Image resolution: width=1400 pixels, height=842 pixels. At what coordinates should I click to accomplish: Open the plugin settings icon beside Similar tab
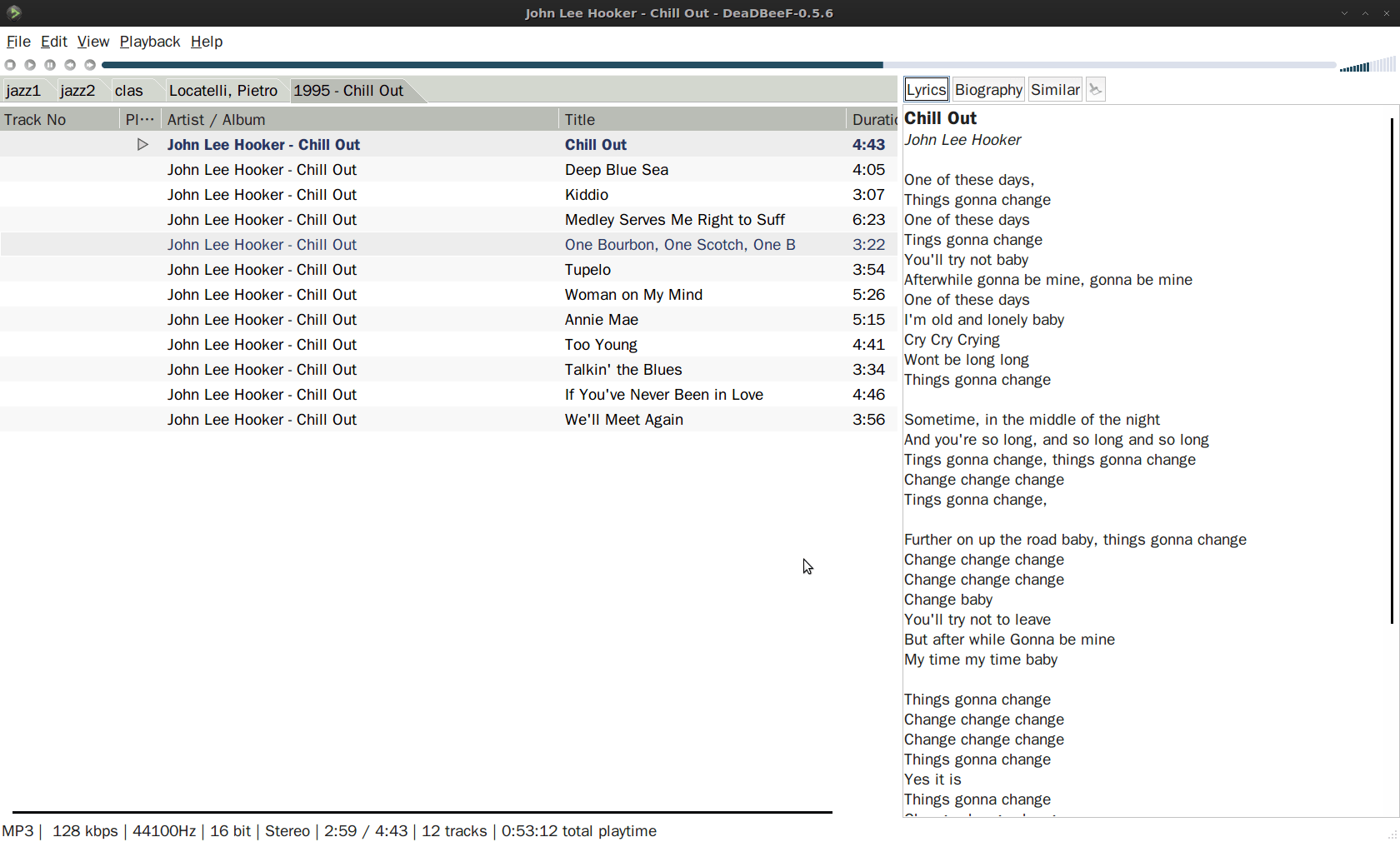click(1096, 90)
